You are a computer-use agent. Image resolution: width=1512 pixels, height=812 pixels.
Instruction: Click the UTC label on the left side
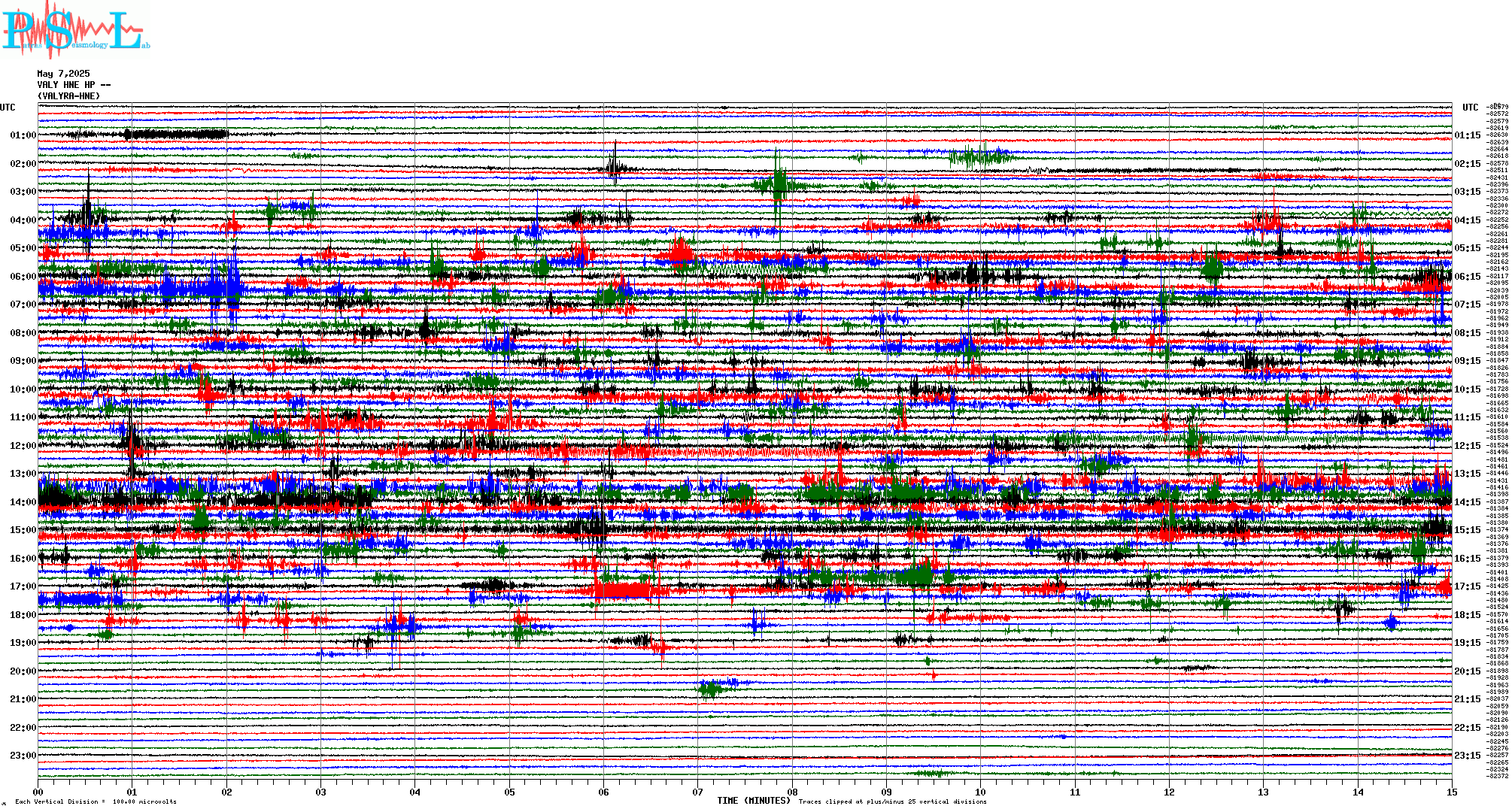point(8,108)
